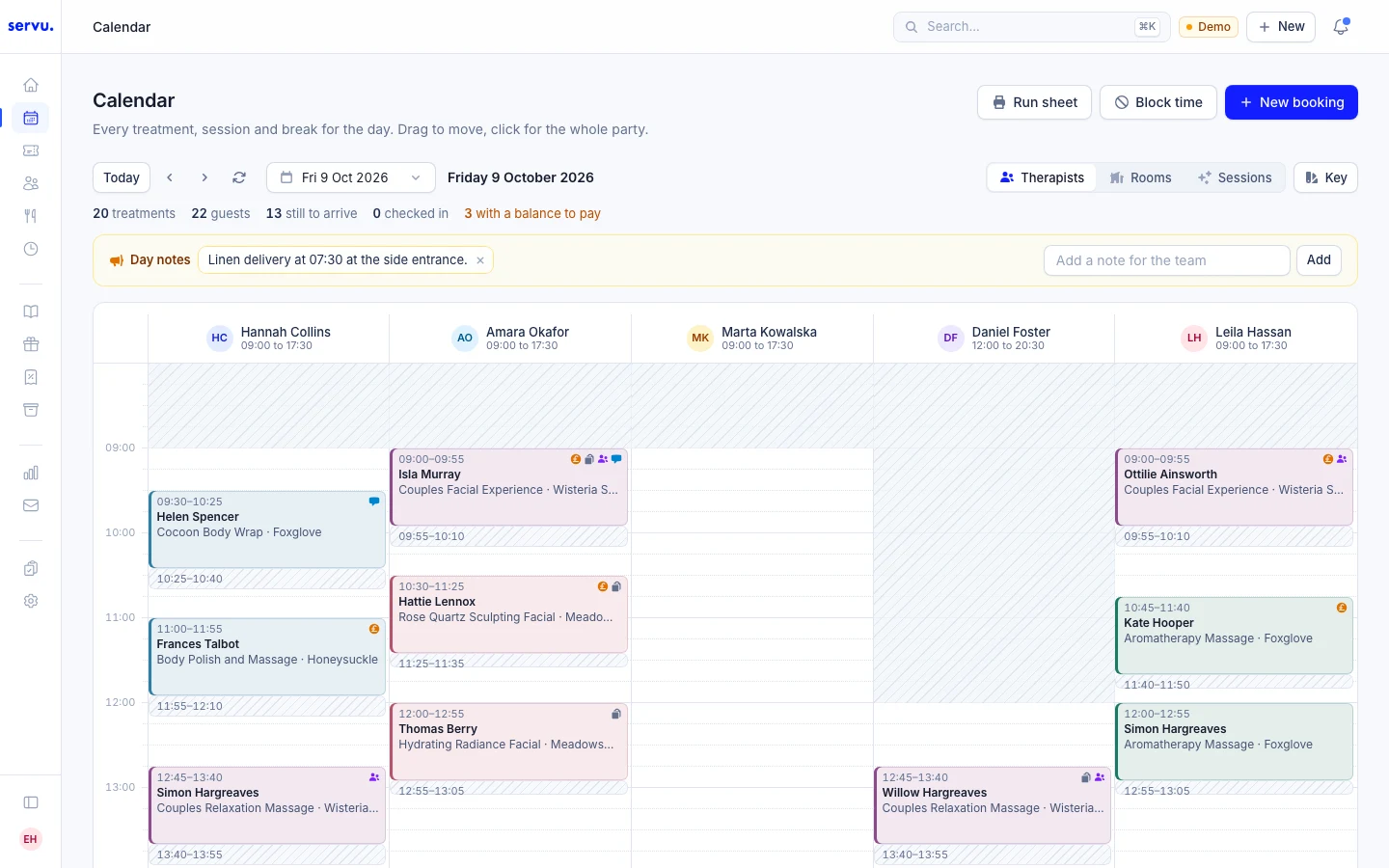Open the Fri 9 Oct 2026 date picker
This screenshot has width=1389, height=868.
click(x=351, y=177)
